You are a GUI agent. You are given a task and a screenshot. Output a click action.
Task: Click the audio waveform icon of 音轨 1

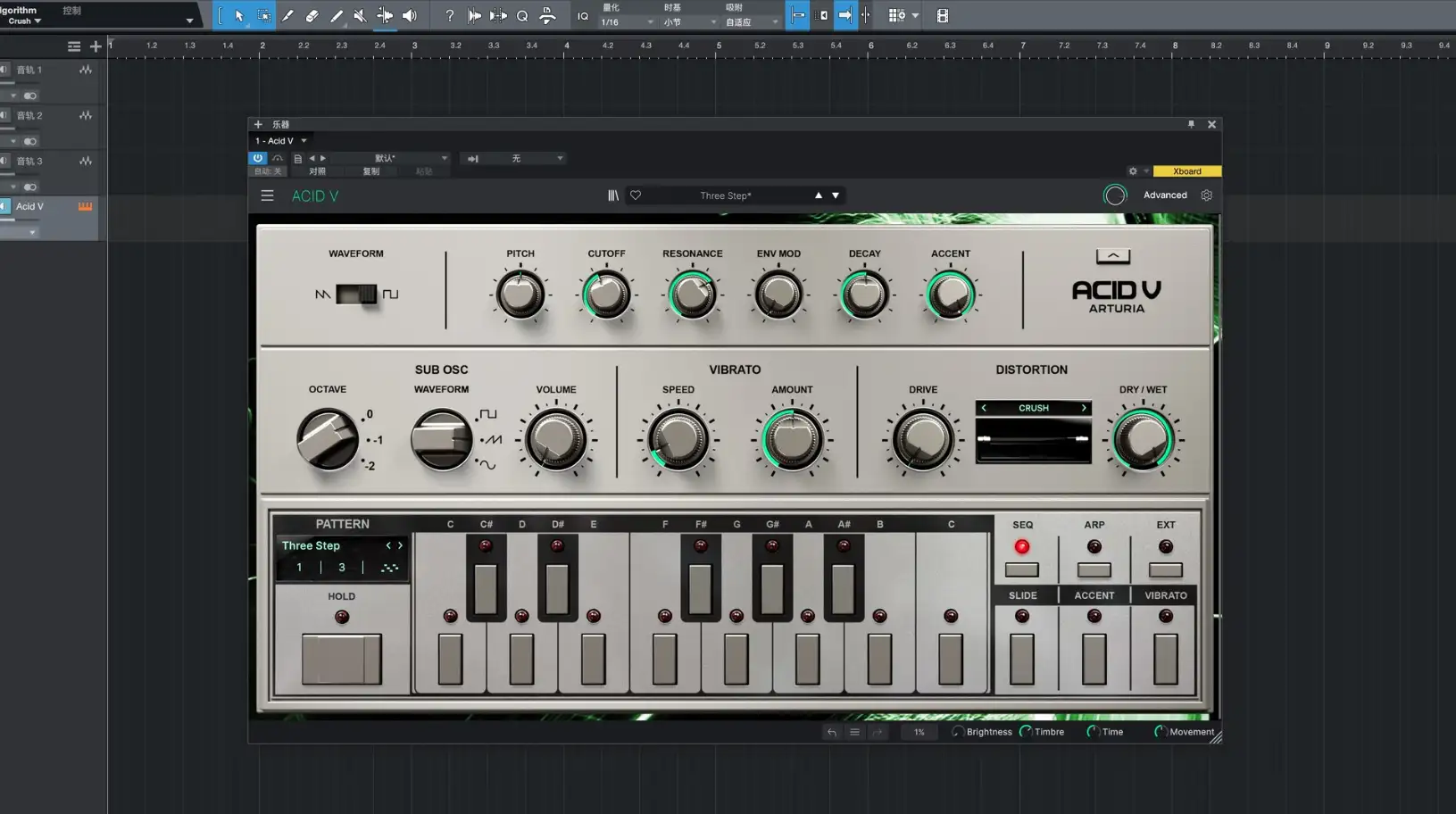click(x=86, y=70)
